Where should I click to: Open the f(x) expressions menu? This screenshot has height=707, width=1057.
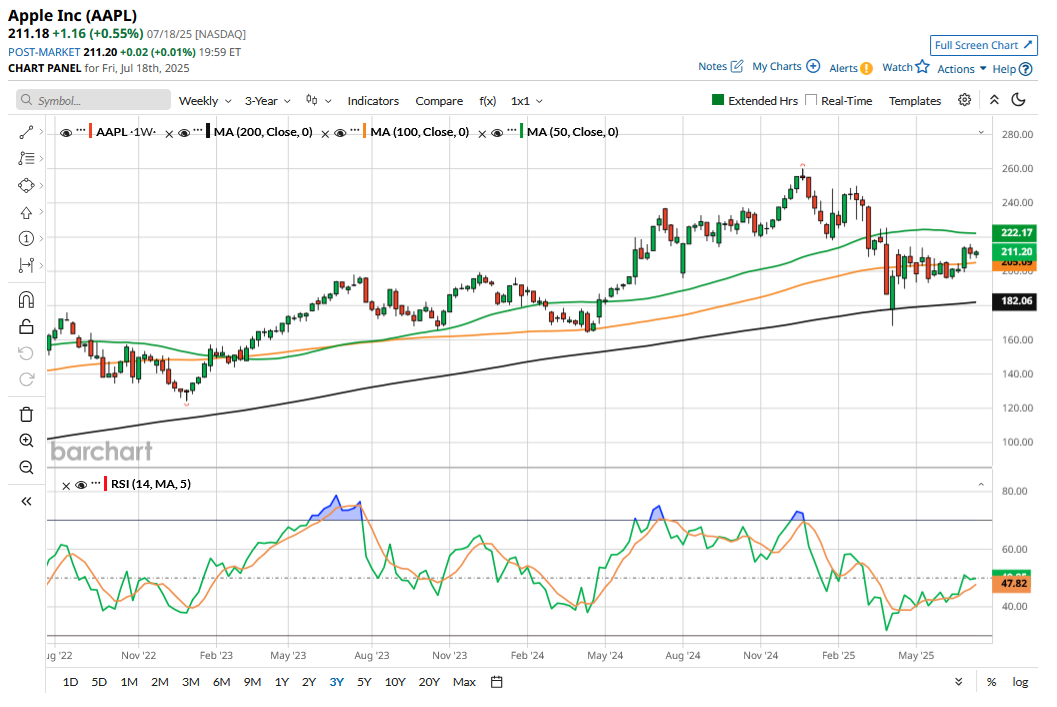487,100
